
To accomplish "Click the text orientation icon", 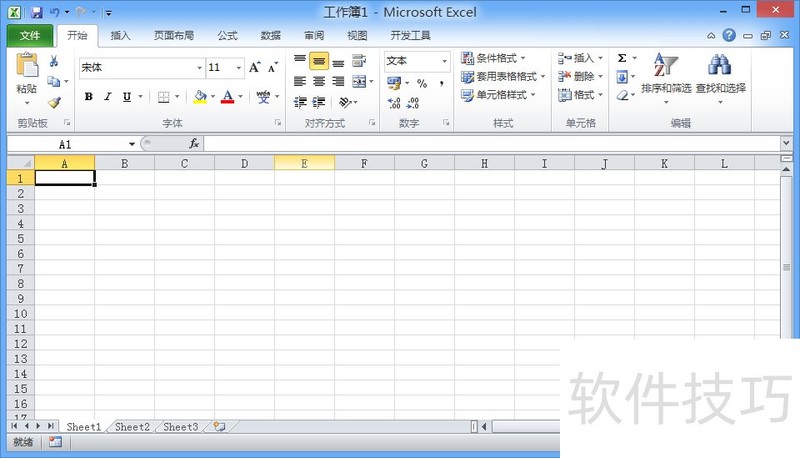I will 345,103.
